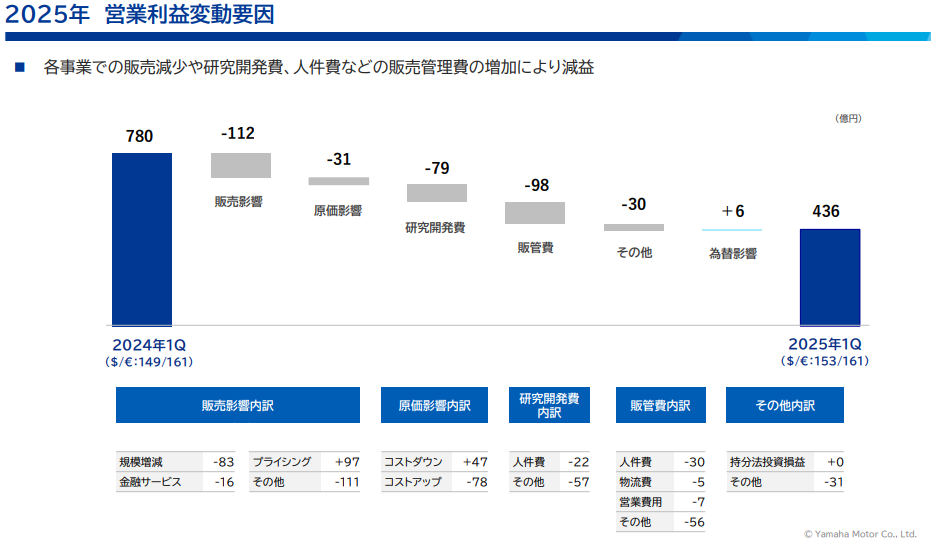The width and height of the screenshot is (931, 543).
Task: Click the 研究開発費内訳 header box
Action: (x=549, y=405)
